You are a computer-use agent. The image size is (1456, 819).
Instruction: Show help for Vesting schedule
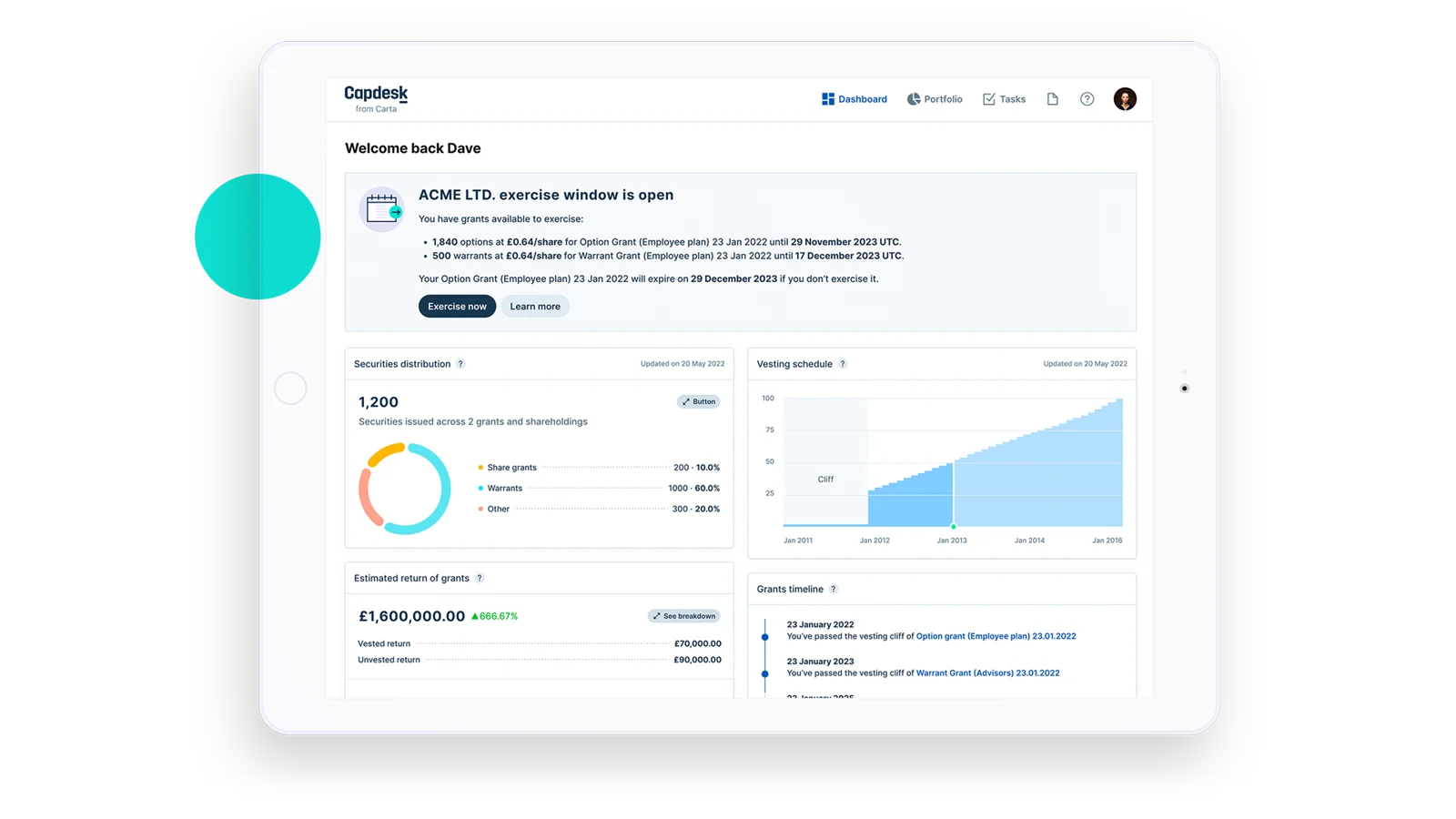(843, 364)
